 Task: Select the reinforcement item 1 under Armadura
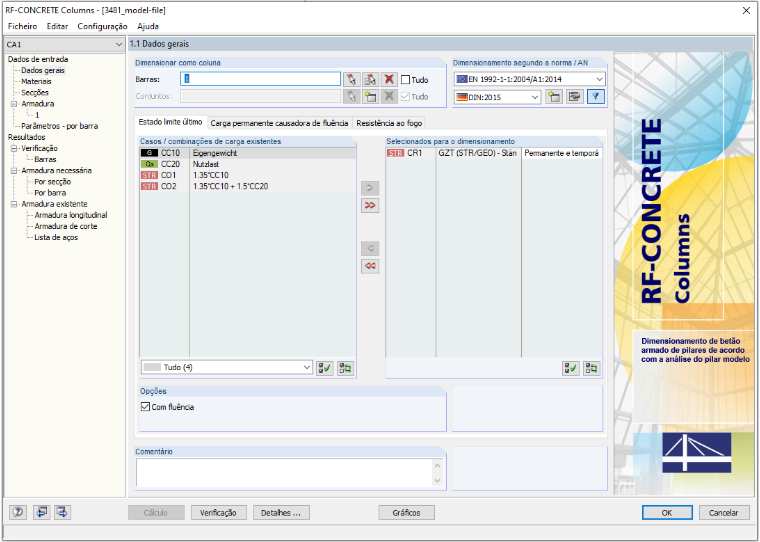click(37, 115)
